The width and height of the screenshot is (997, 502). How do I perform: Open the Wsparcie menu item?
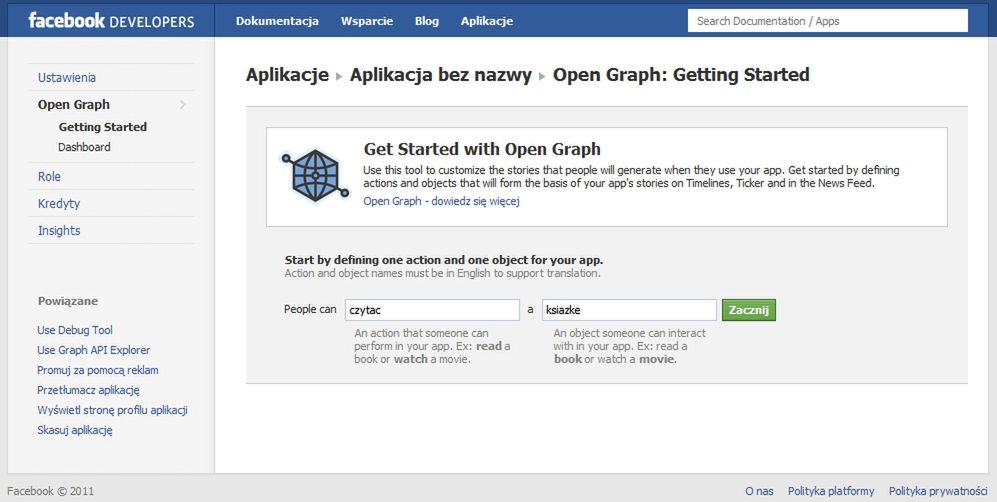pyautogui.click(x=367, y=21)
